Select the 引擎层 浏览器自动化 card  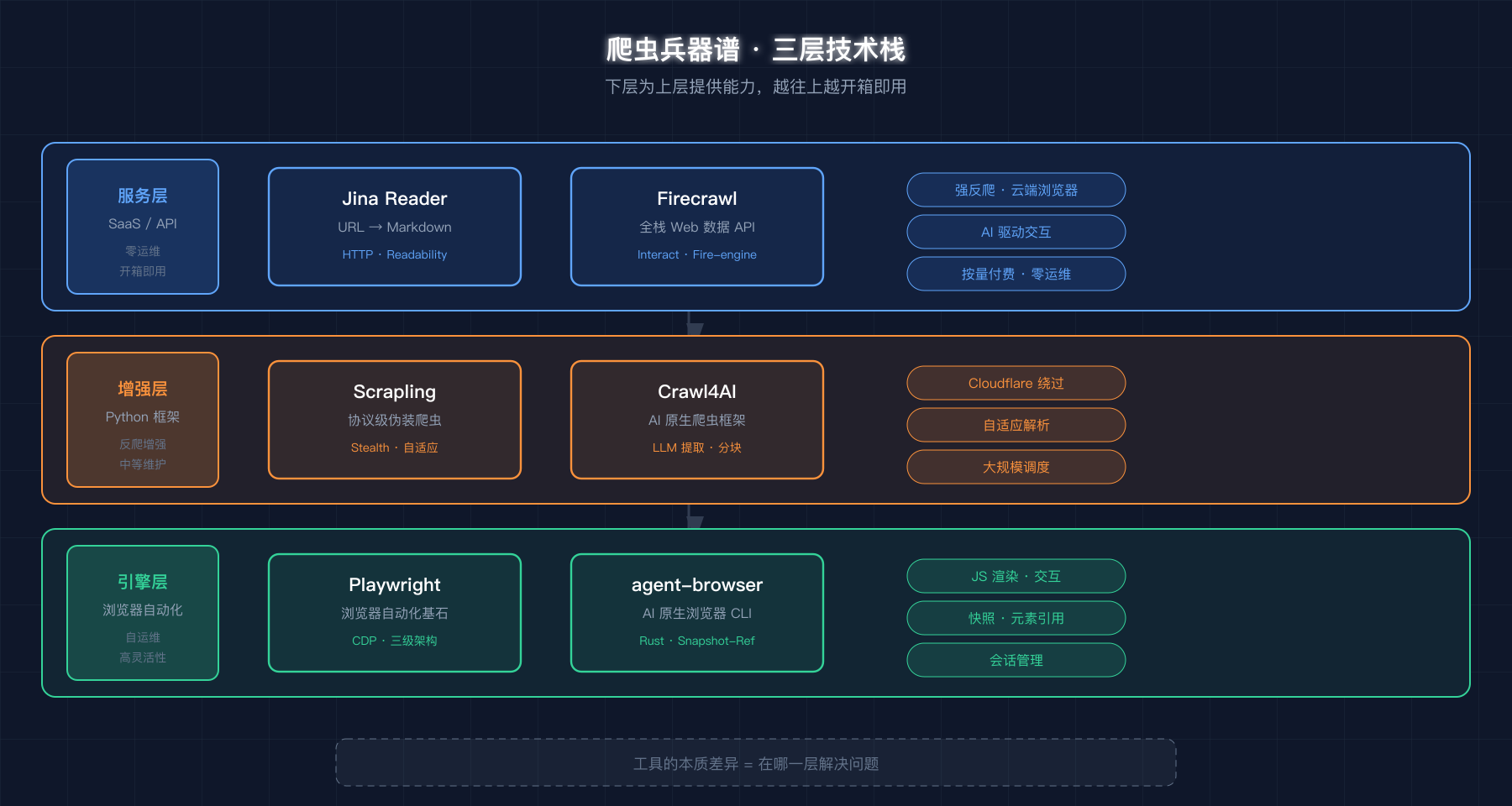(x=143, y=613)
